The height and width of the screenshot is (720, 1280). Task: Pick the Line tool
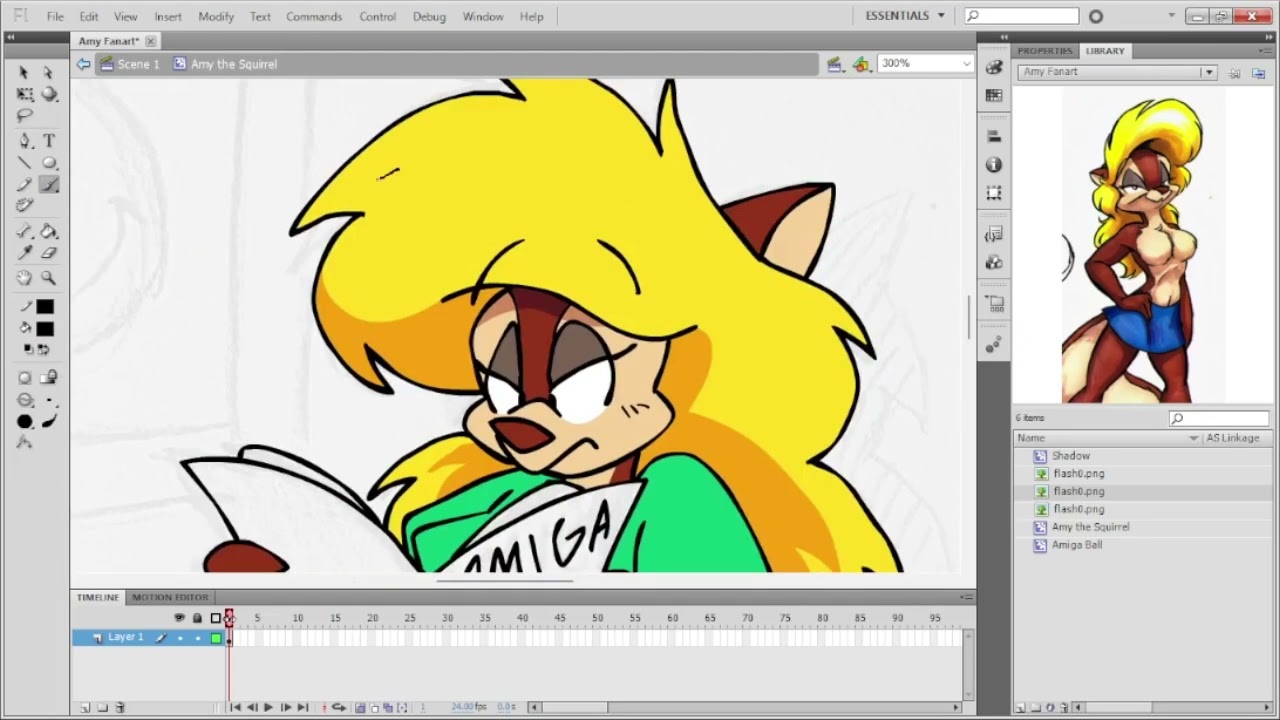click(24, 163)
